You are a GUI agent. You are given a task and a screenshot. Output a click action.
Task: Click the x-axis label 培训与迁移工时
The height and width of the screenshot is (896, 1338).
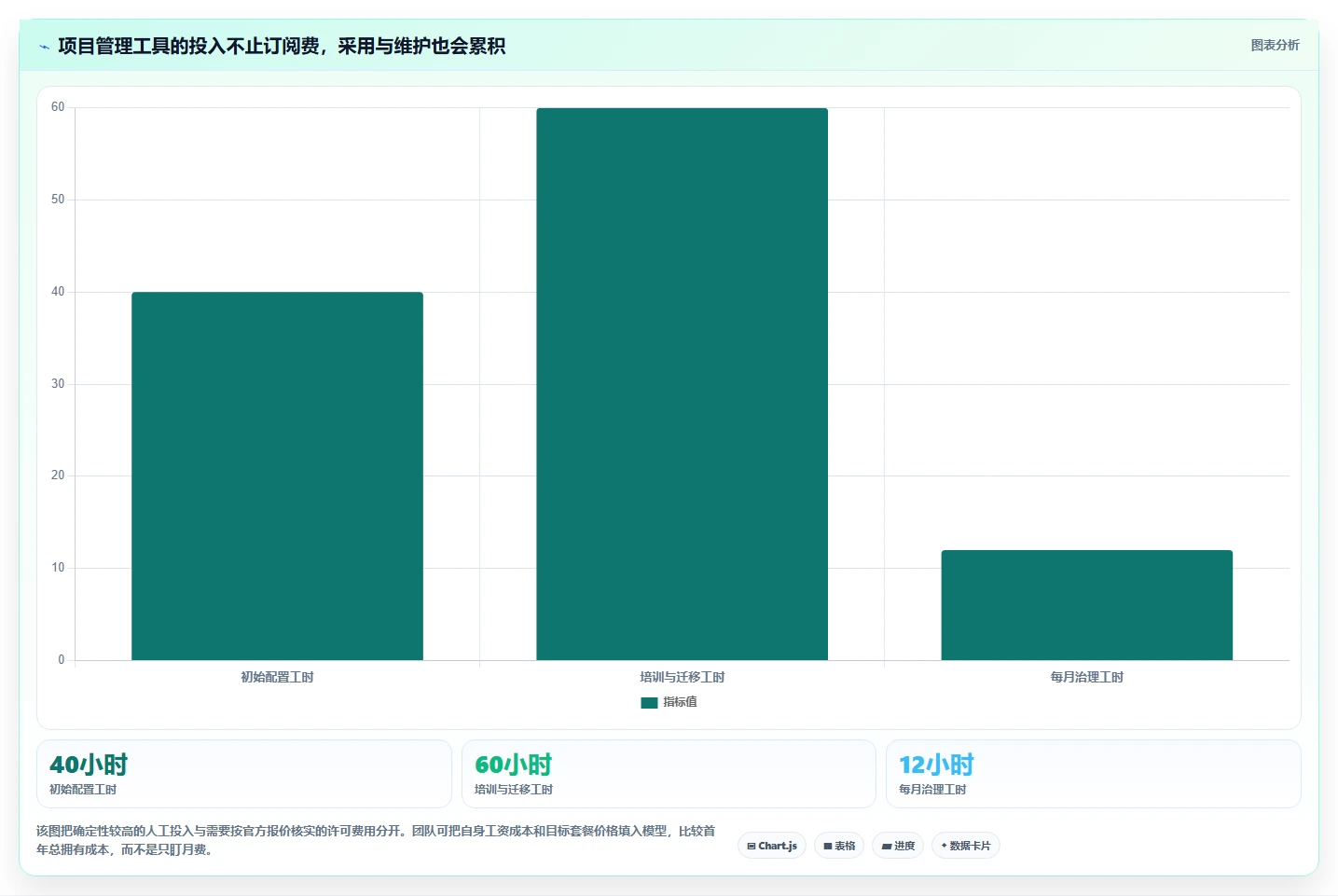click(682, 677)
